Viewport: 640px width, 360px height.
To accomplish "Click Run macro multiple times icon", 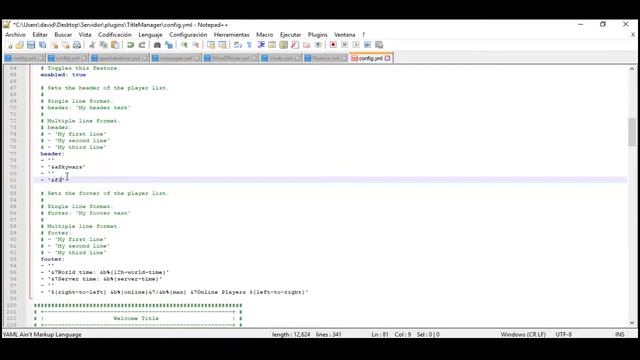I will pos(367,45).
